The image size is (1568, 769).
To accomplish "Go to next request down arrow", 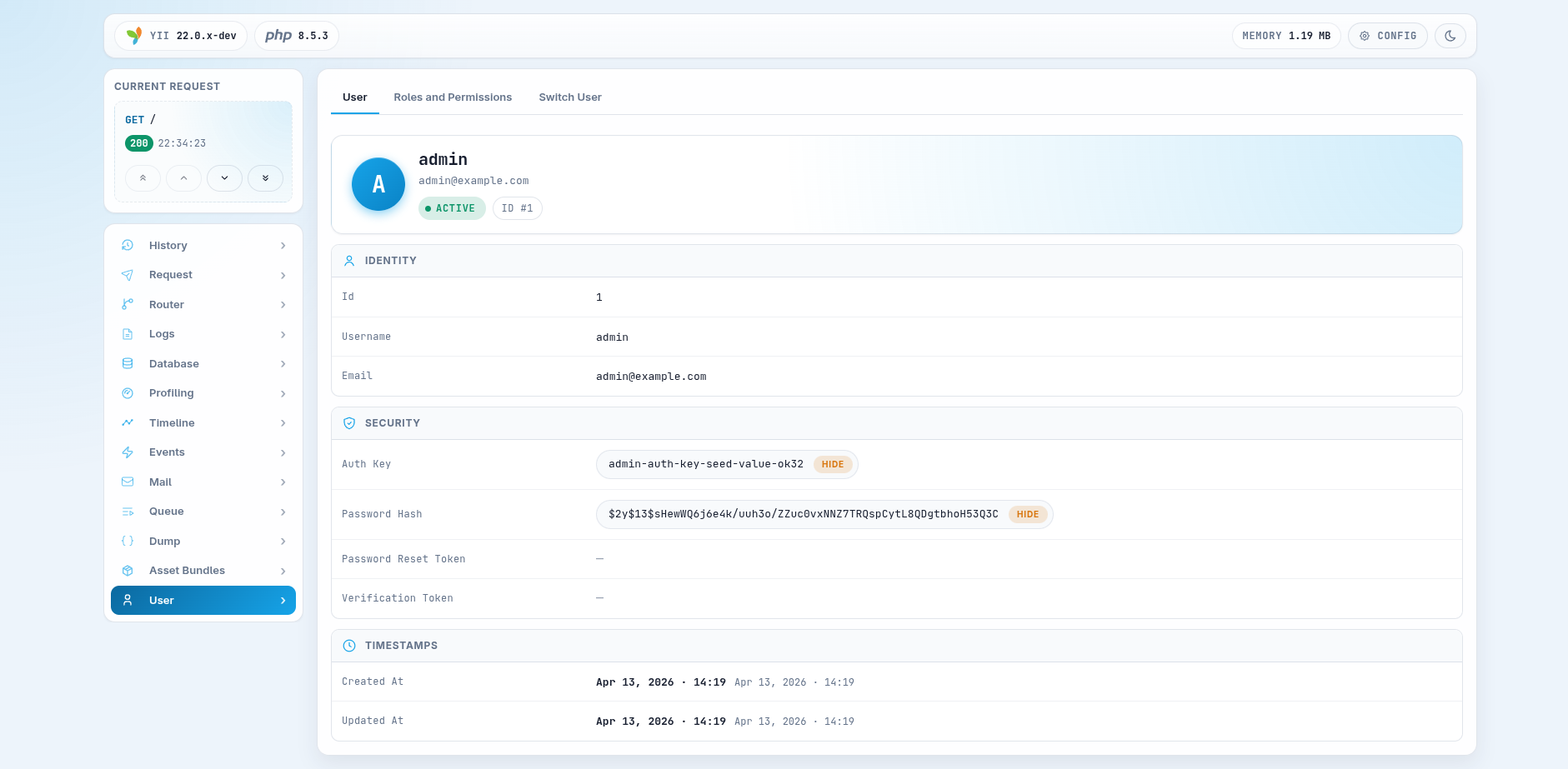I will [224, 178].
